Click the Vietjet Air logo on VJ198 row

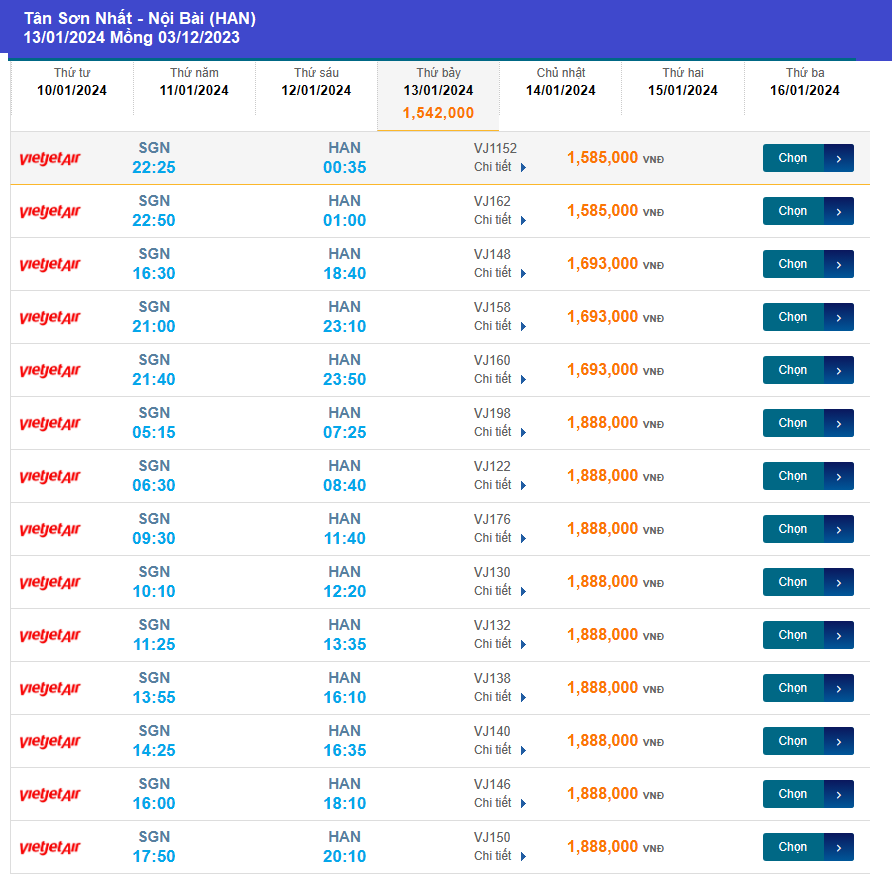coord(50,423)
